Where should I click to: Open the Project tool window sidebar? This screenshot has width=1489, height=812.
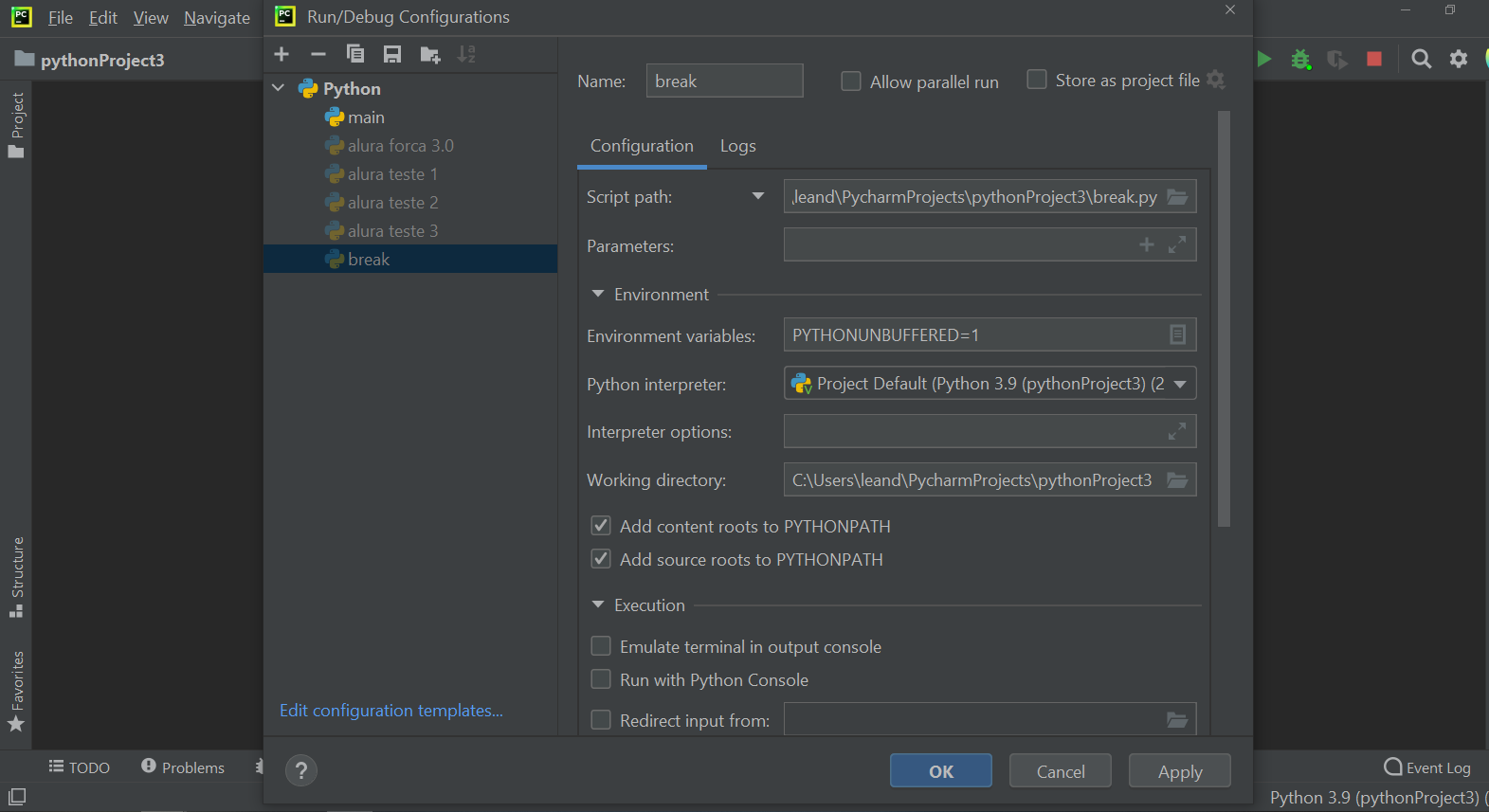pos(16,124)
